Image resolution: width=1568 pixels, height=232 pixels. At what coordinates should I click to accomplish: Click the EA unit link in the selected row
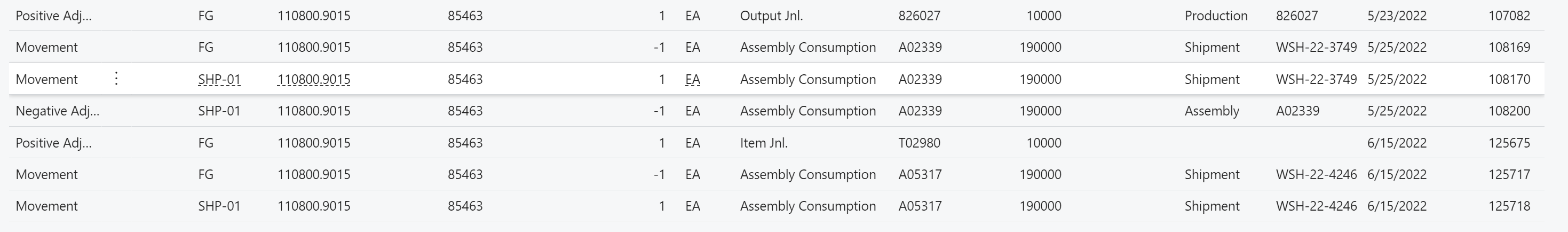693,79
